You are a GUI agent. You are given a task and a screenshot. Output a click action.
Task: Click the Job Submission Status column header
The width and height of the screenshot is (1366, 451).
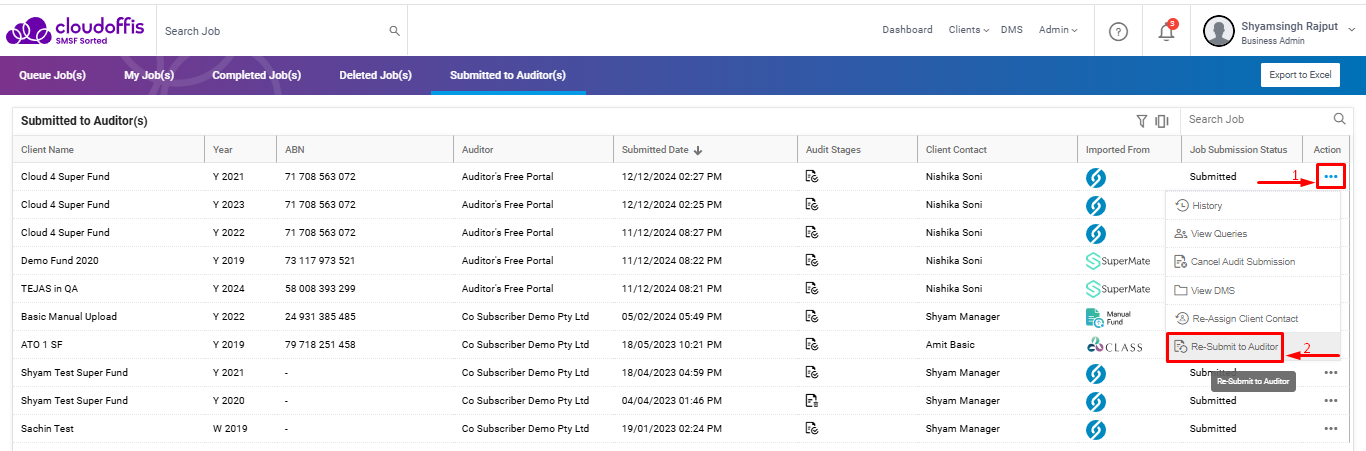1238,150
